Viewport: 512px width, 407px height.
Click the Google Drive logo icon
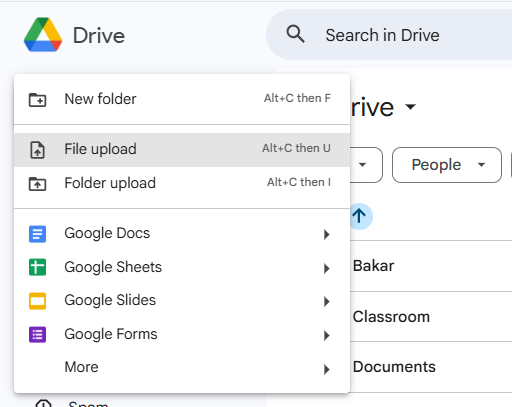[x=43, y=35]
